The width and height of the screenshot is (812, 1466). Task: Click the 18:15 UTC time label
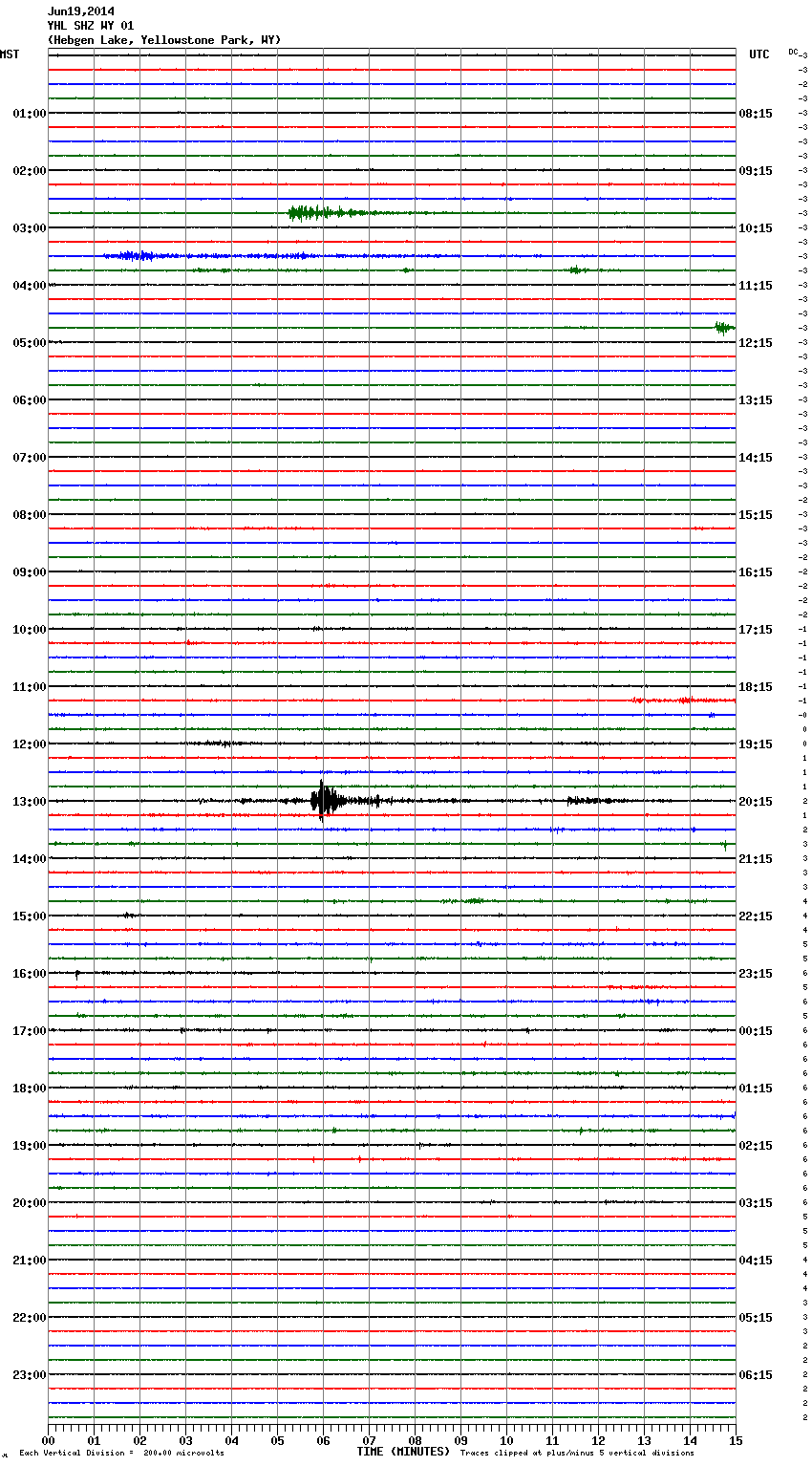pyautogui.click(x=756, y=687)
